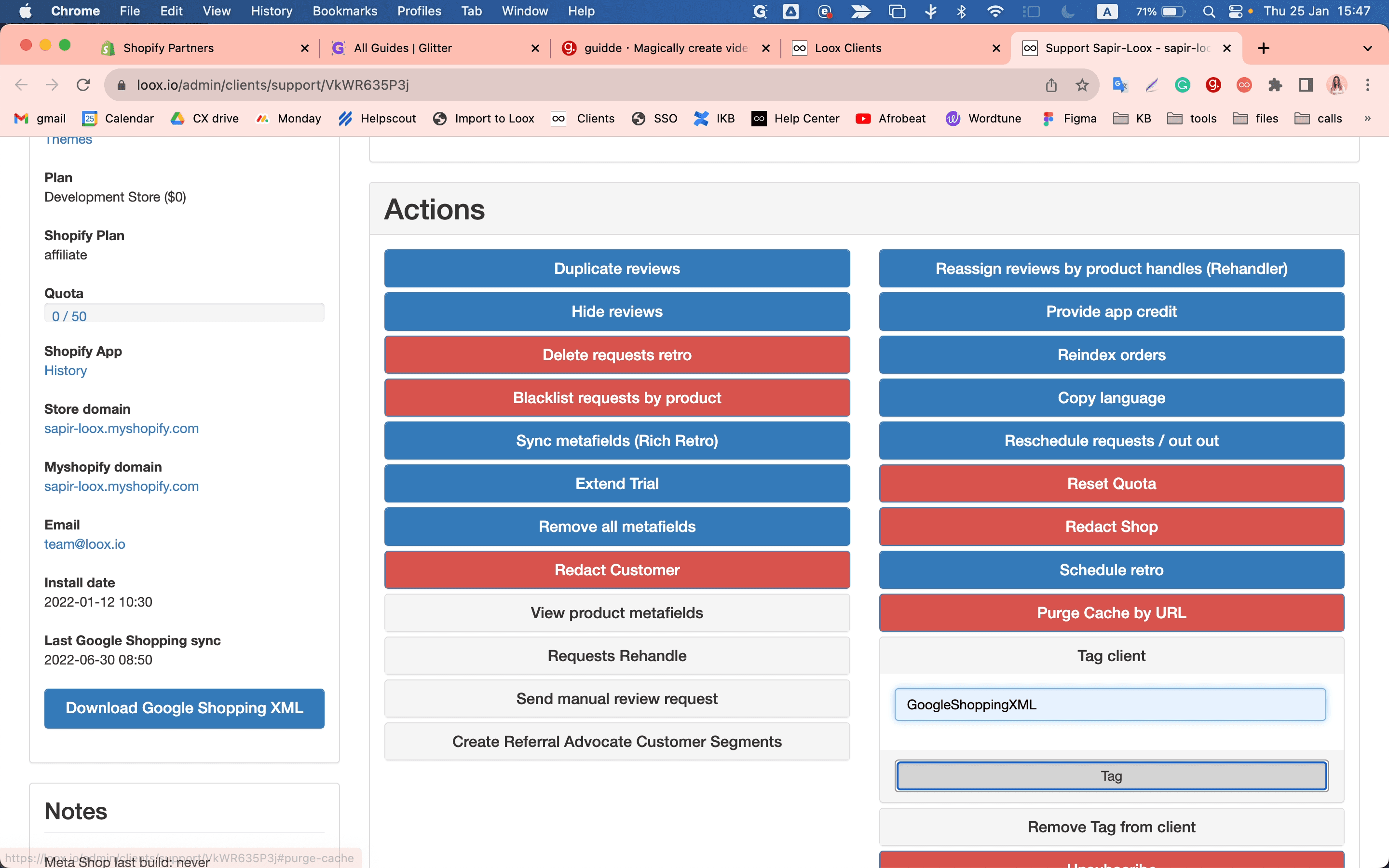The image size is (1389, 868).
Task: Open the Shopify App History link
Action: 66,370
